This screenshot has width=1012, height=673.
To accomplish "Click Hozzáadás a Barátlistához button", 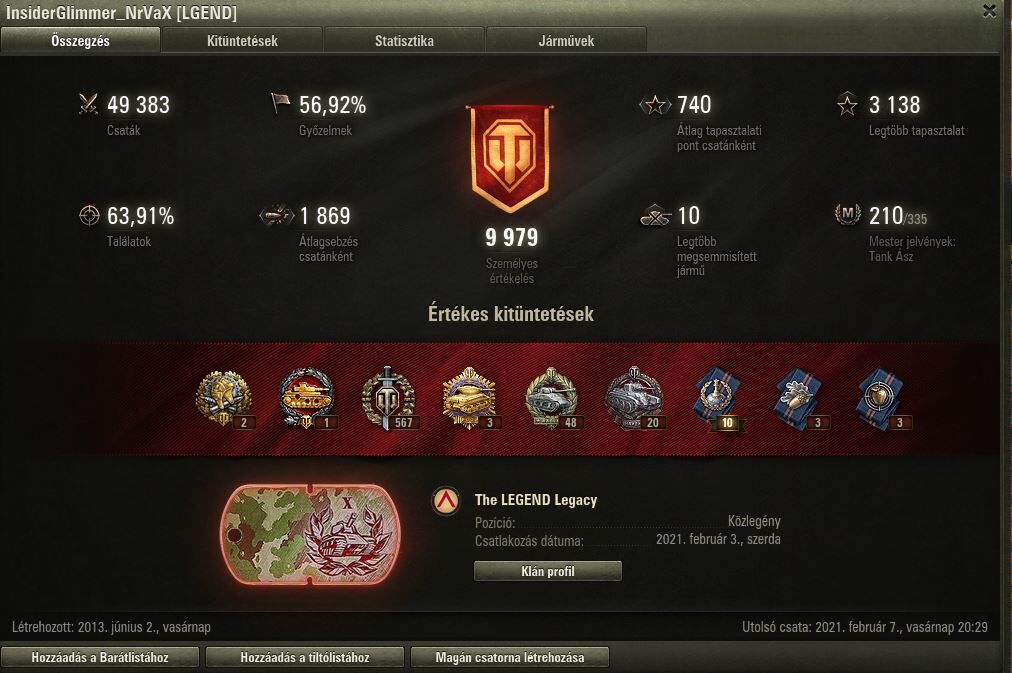I will click(100, 658).
